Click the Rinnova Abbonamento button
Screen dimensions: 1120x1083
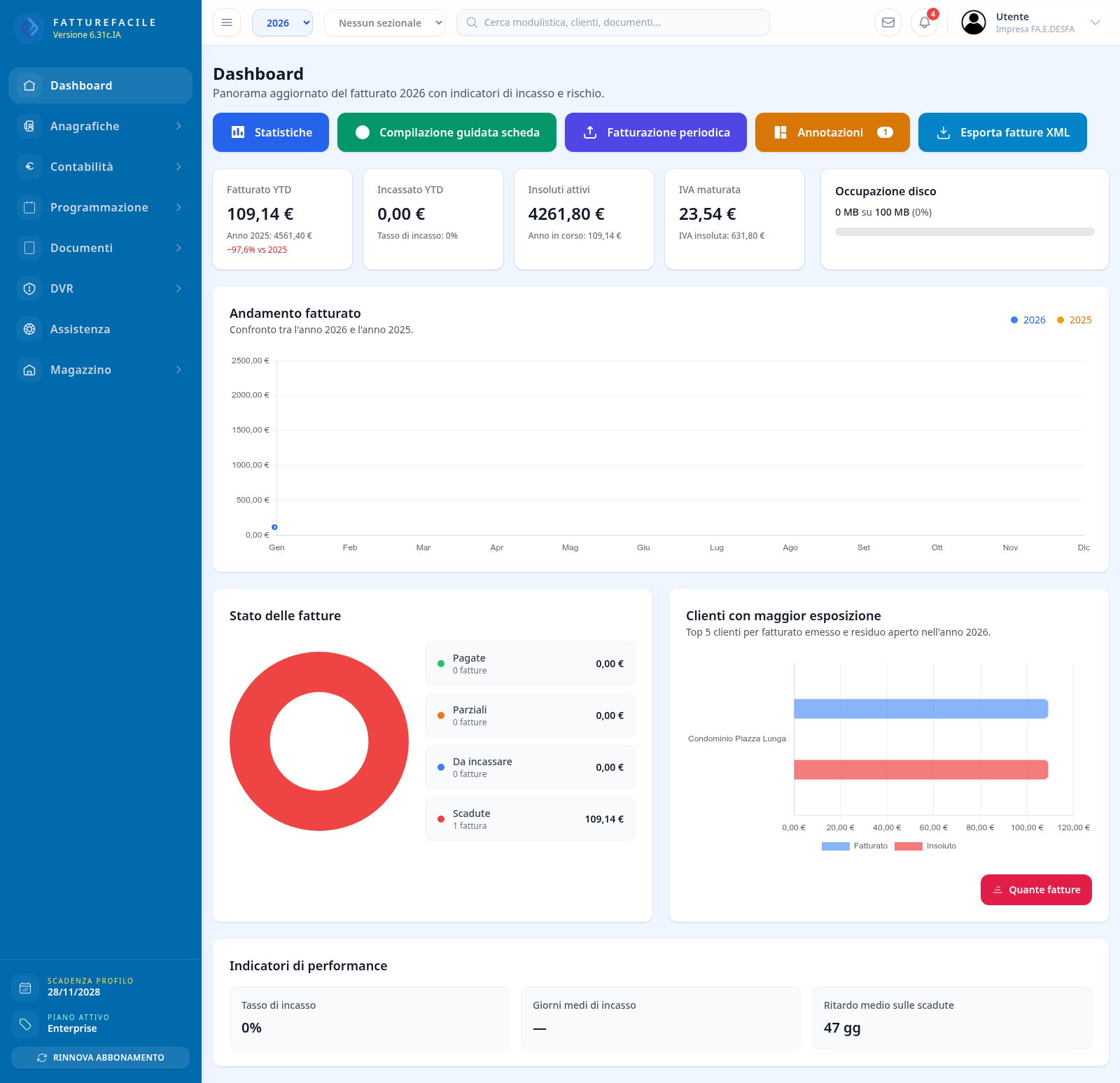(x=100, y=1058)
